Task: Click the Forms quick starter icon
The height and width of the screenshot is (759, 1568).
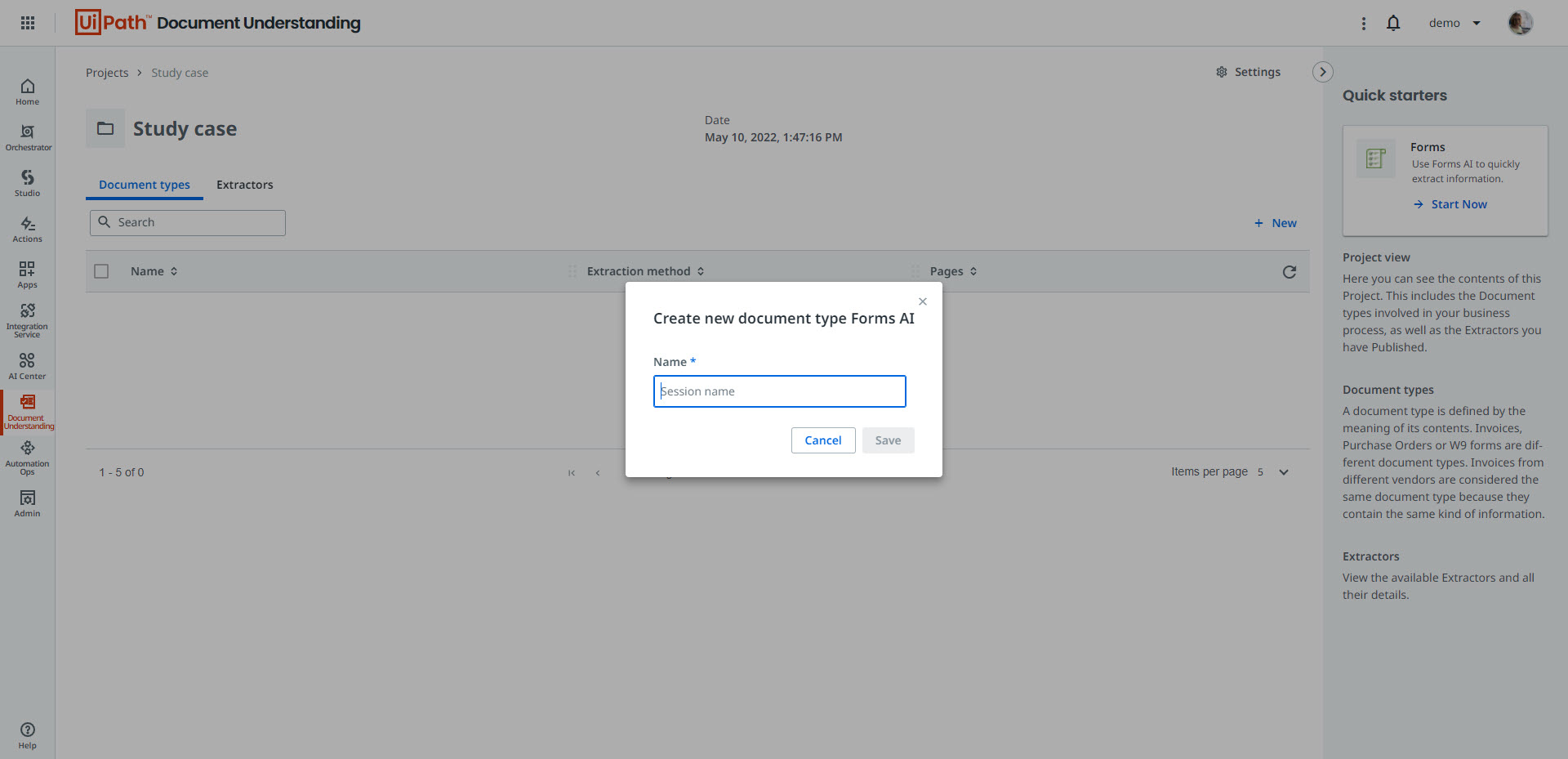Action: [x=1376, y=158]
